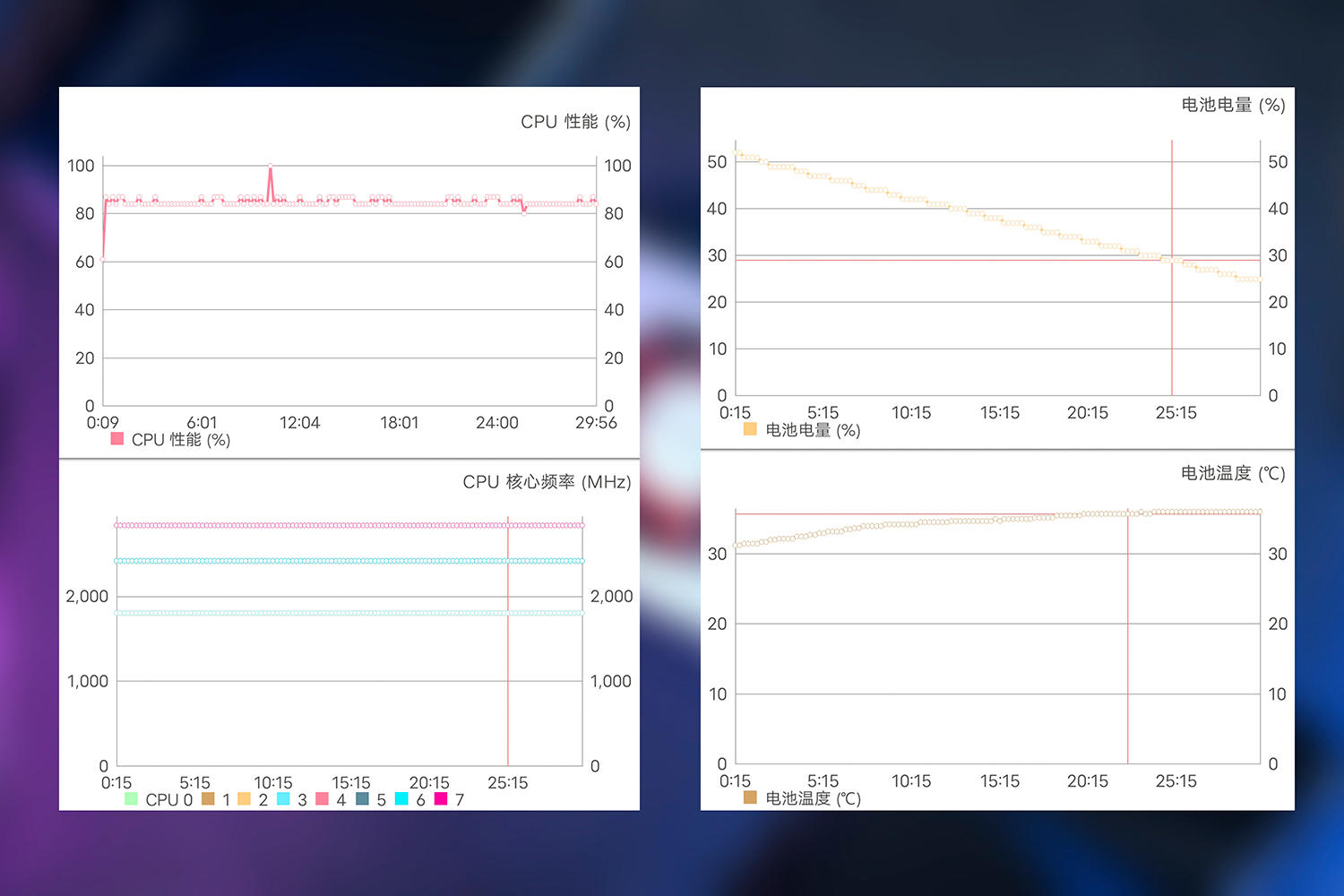
Task: Click the CPU 2 yellow legend swatch
Action: tap(244, 798)
